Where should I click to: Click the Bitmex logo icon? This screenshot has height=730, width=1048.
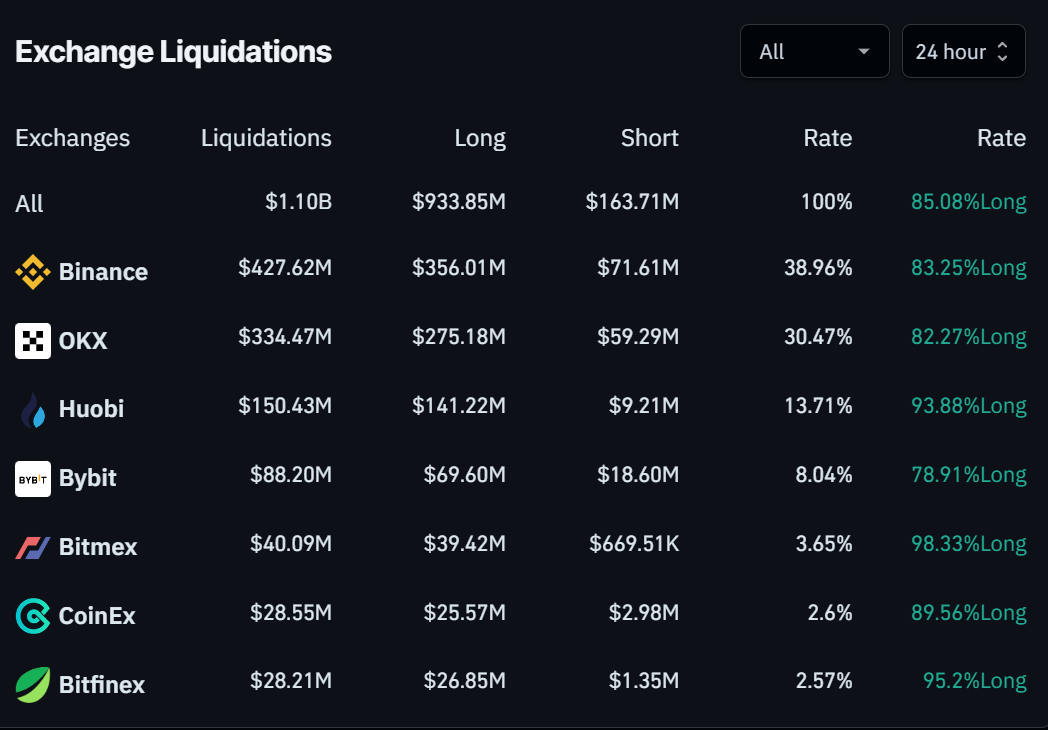[33, 547]
